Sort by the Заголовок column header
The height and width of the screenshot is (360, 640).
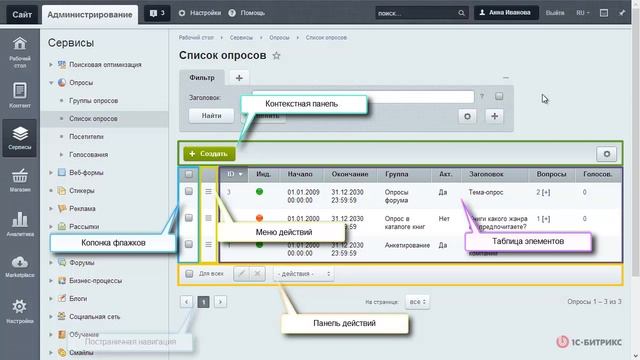tap(486, 174)
